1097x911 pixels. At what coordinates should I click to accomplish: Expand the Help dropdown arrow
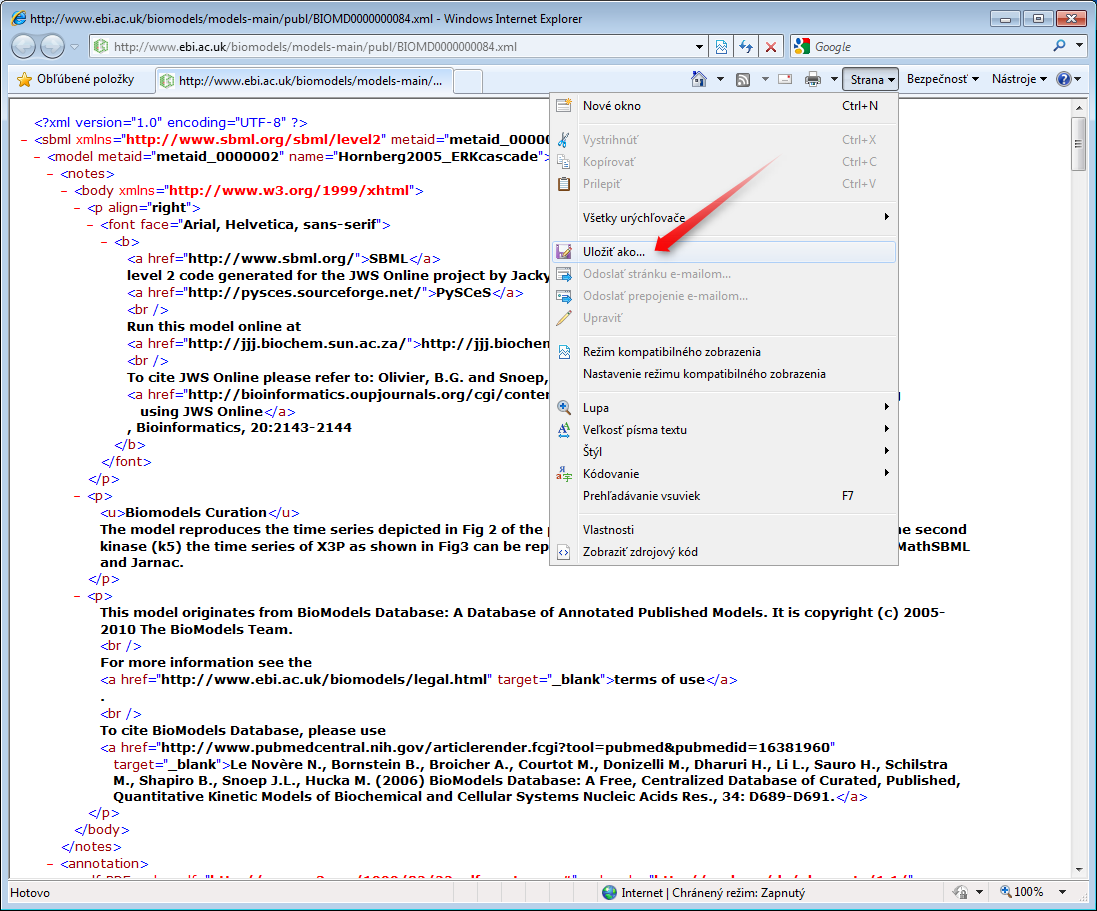point(1077,79)
